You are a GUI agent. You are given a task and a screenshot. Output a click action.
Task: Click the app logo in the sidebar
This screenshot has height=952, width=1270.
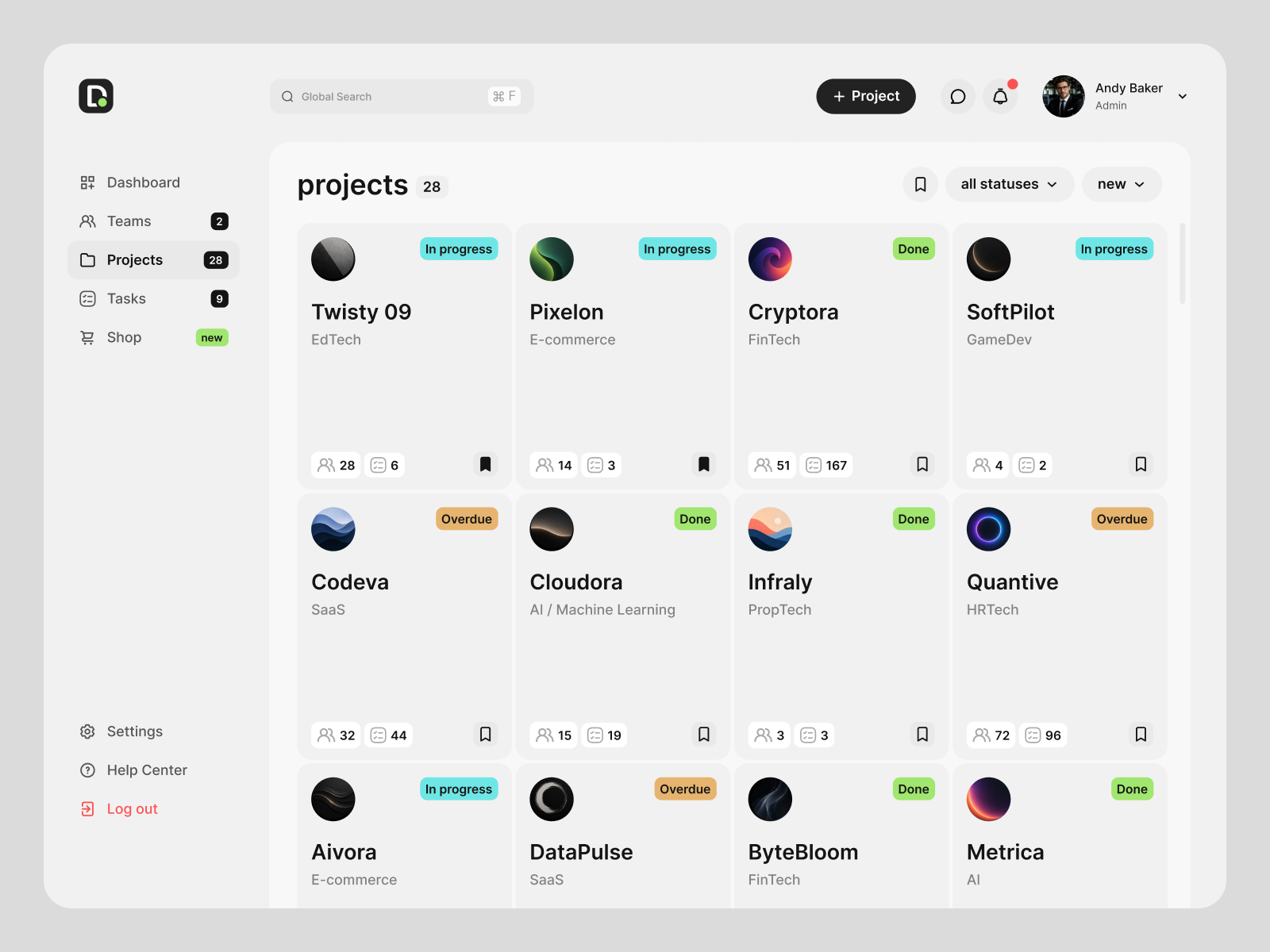(96, 96)
